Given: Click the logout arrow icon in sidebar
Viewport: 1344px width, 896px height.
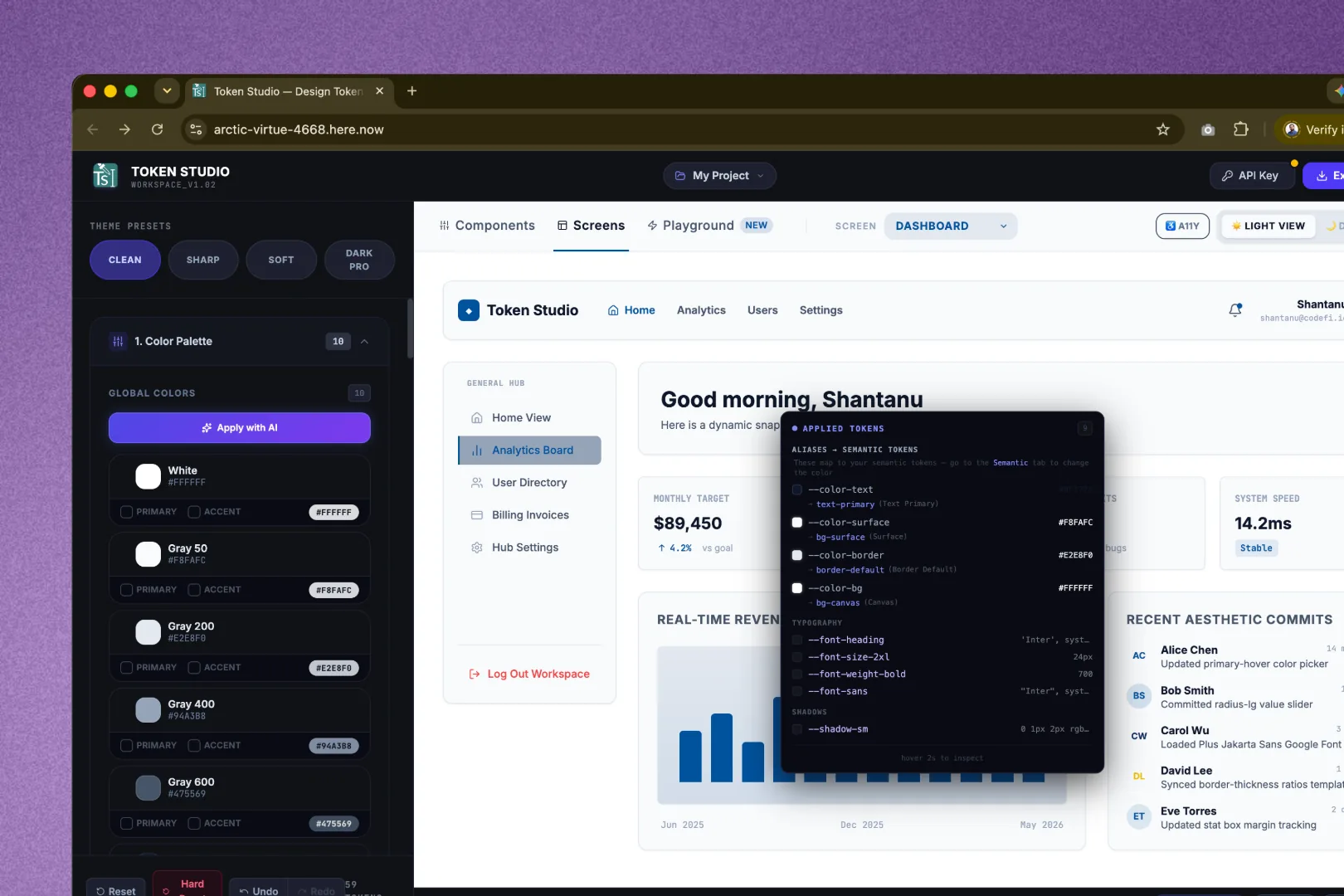Looking at the screenshot, I should pyautogui.click(x=475, y=674).
